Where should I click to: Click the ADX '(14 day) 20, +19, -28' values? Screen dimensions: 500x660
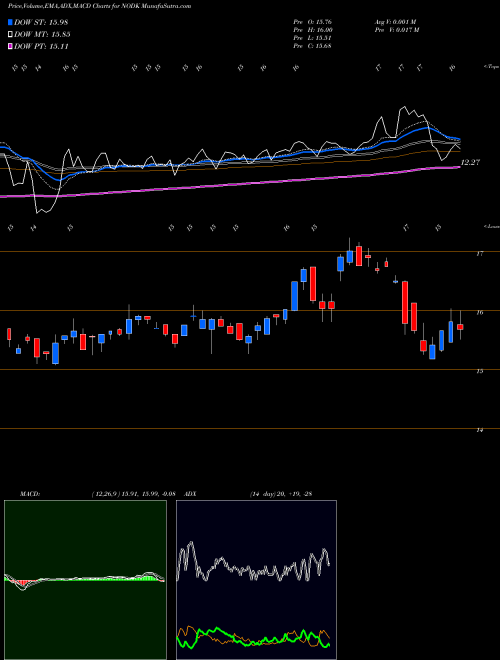coord(280,494)
